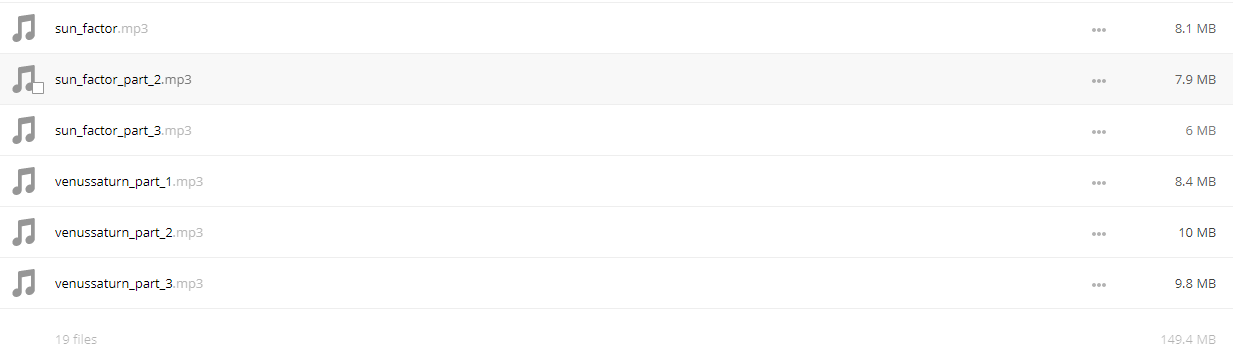Open the file sun_factor_part_2.mp3
This screenshot has width=1233, height=364.
[x=123, y=79]
